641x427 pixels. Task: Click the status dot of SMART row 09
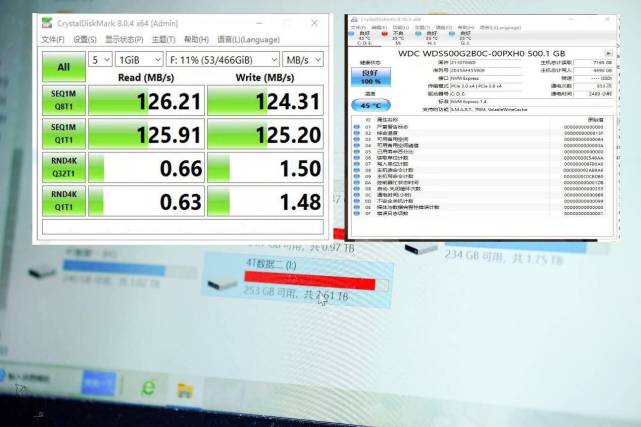tap(357, 176)
